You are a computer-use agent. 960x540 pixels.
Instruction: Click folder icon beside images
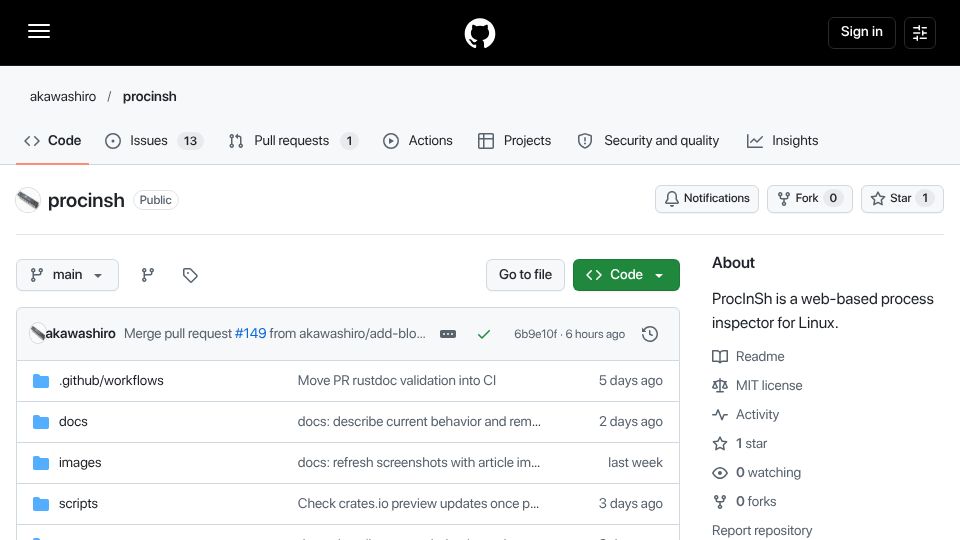click(41, 463)
